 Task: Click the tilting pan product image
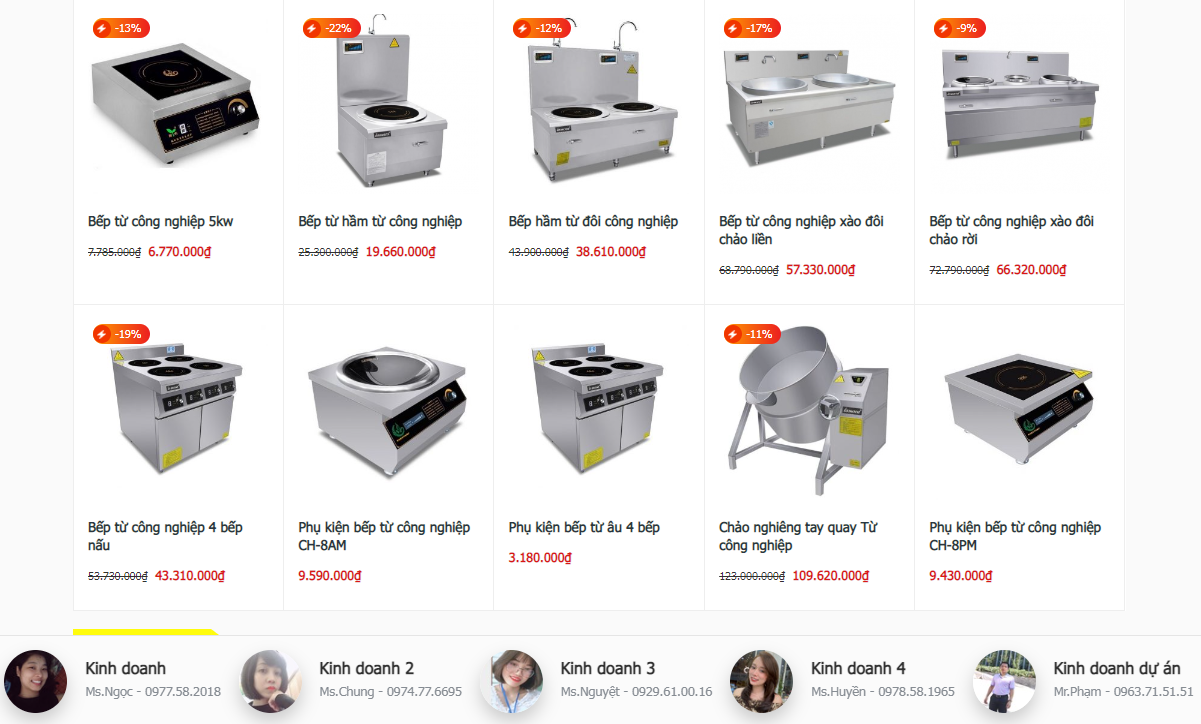[x=809, y=410]
